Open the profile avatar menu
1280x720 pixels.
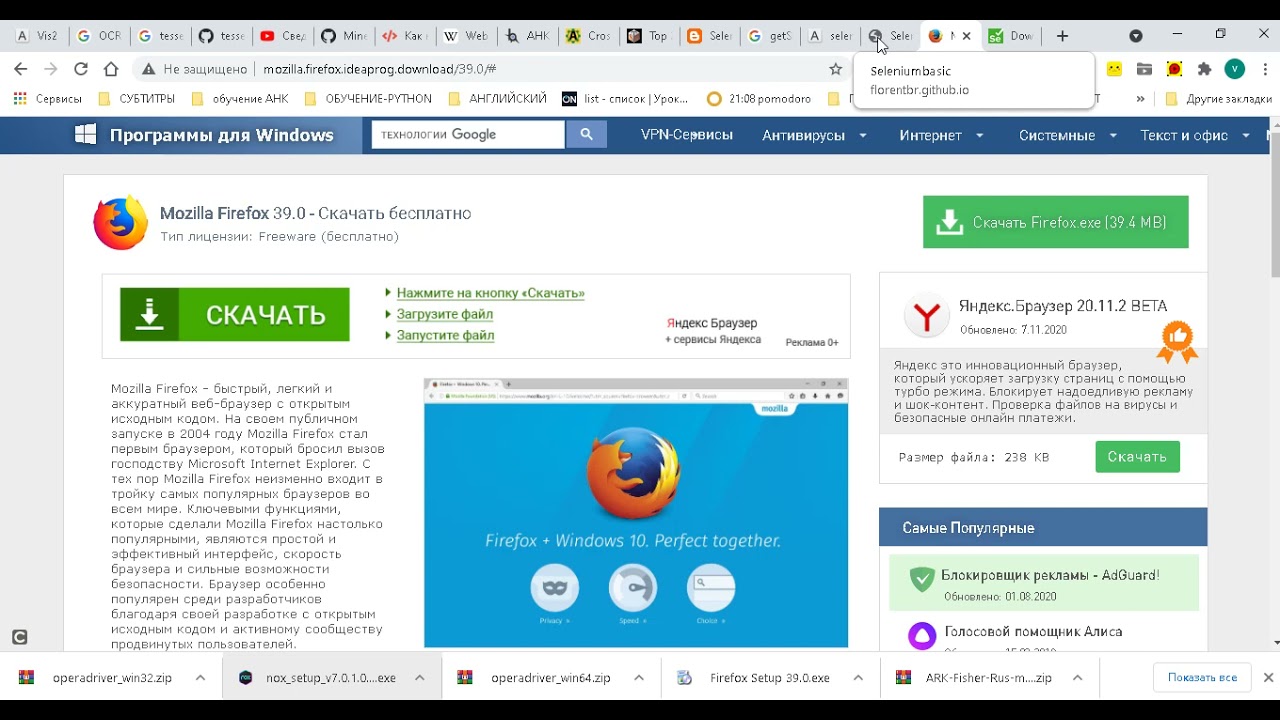click(x=1235, y=69)
